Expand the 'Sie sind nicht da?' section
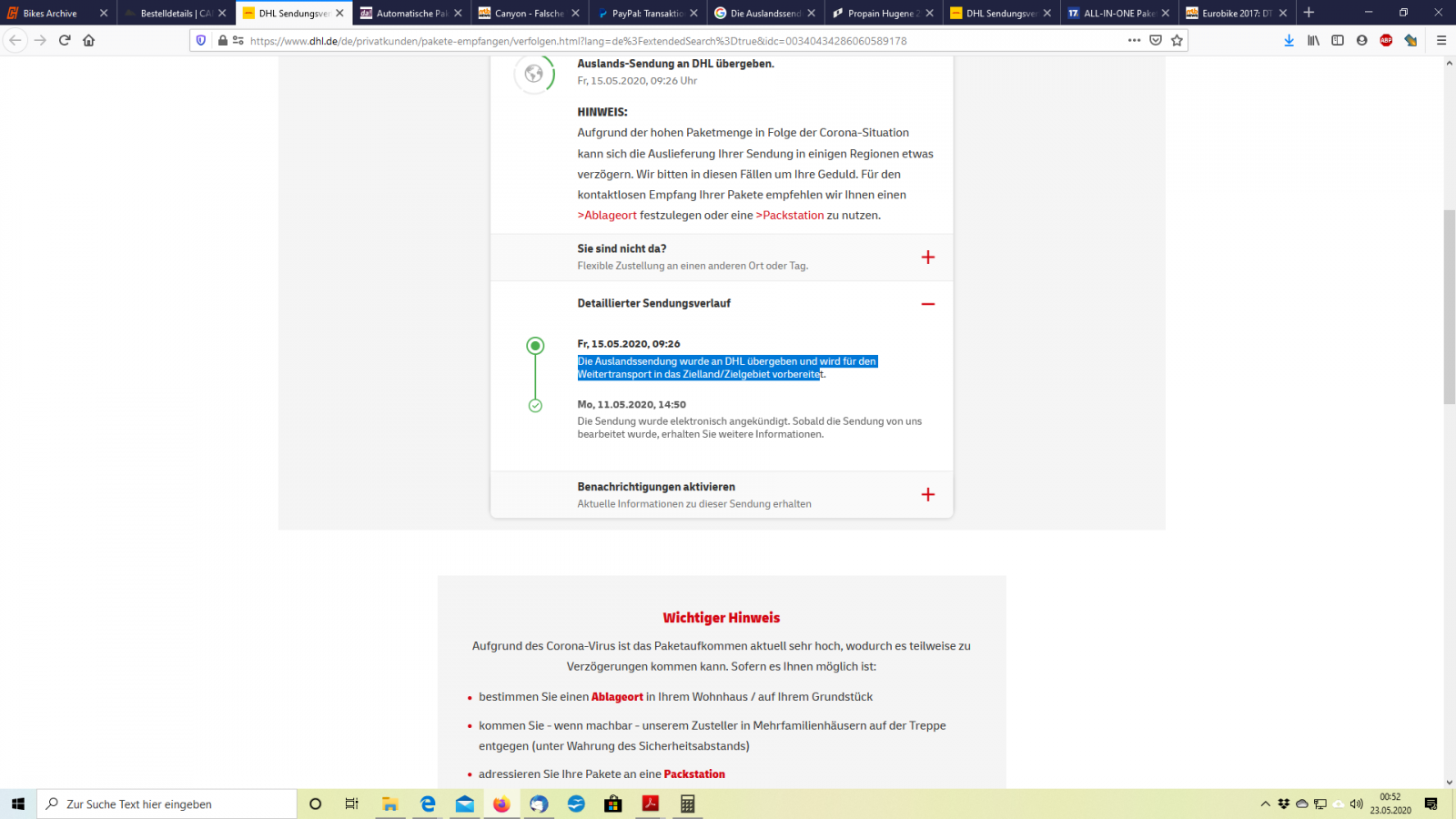Image resolution: width=1456 pixels, height=819 pixels. point(927,258)
